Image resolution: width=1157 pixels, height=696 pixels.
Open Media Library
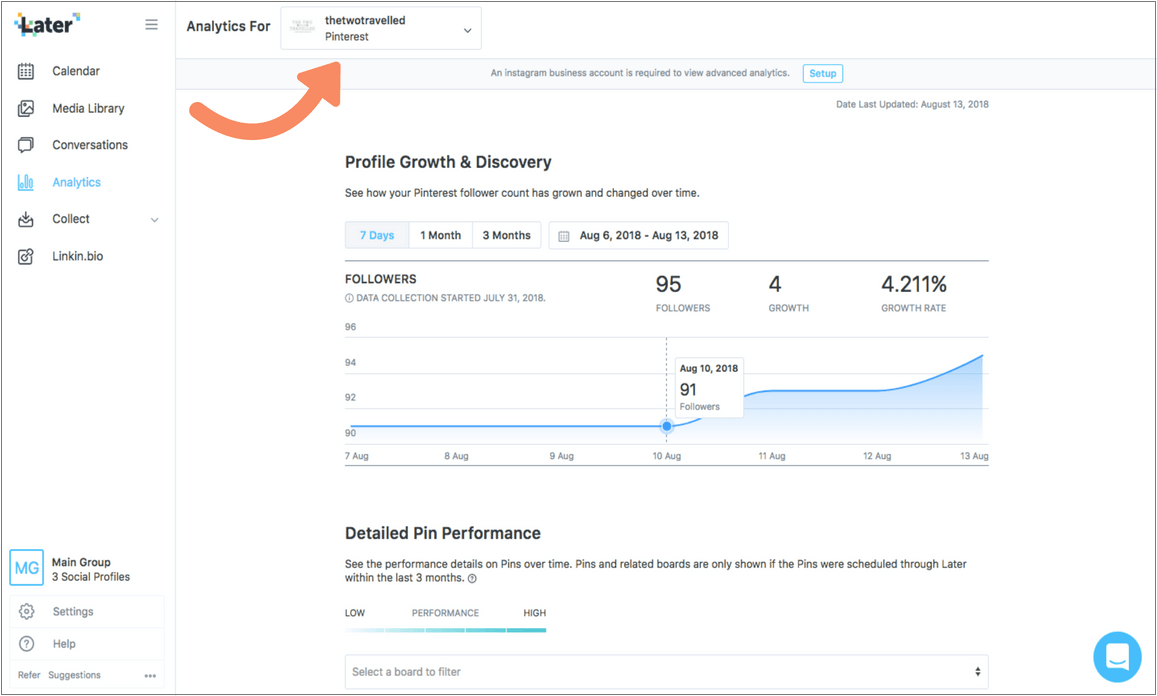[x=89, y=108]
